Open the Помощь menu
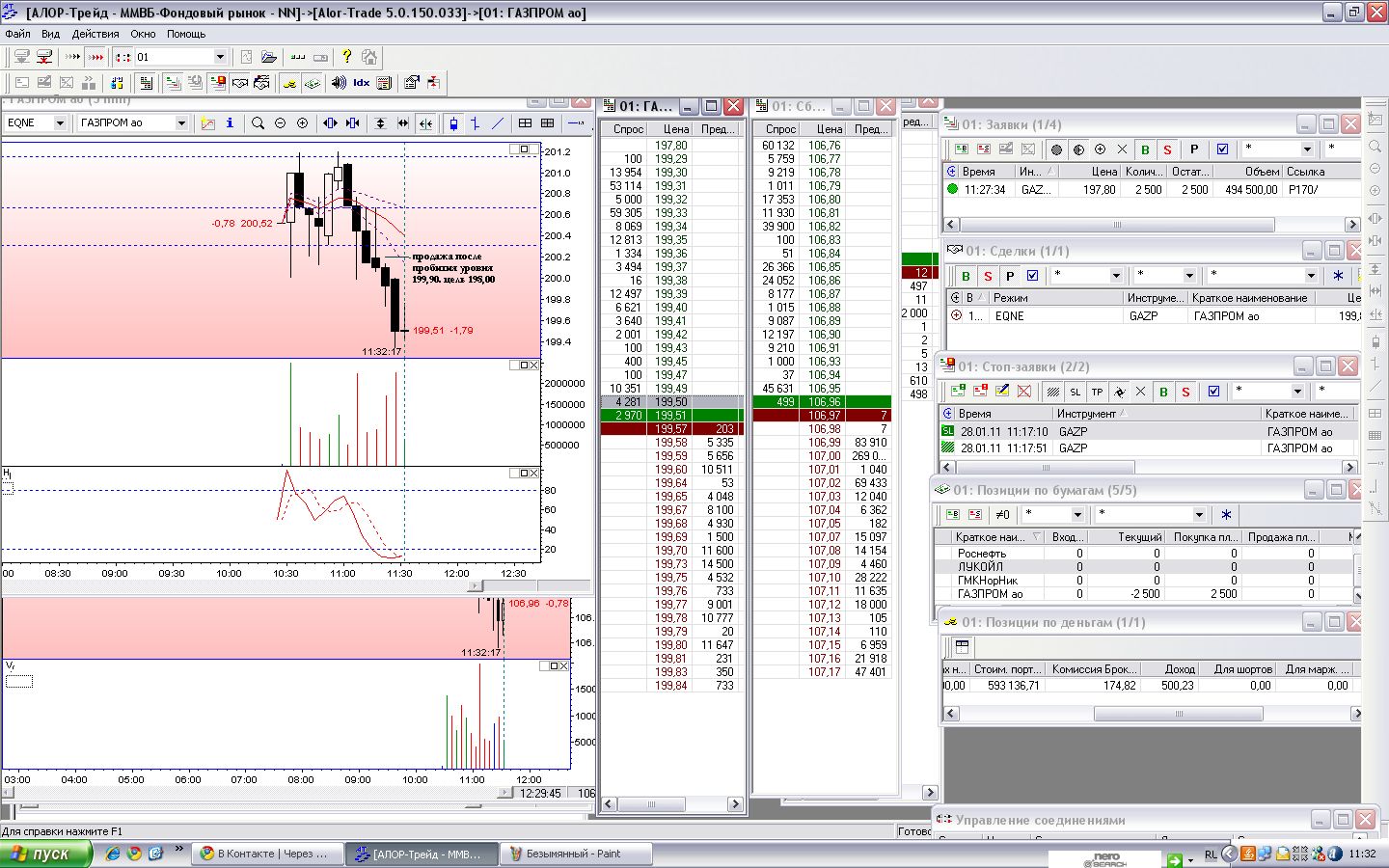 186,34
